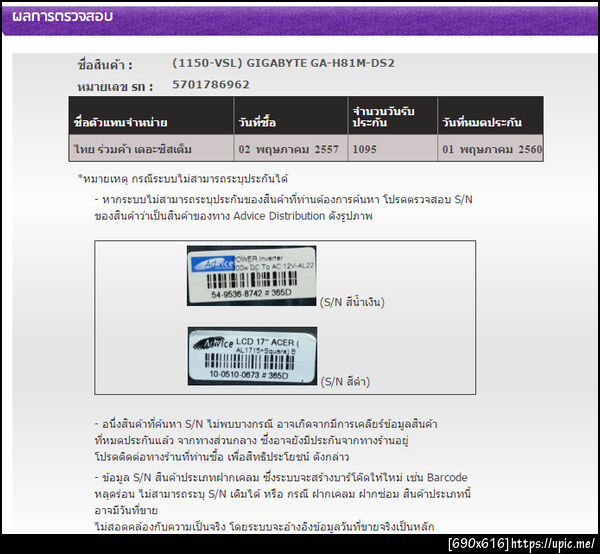This screenshot has width=600, height=554.
Task: Select warranty days value 1095
Action: (364, 149)
